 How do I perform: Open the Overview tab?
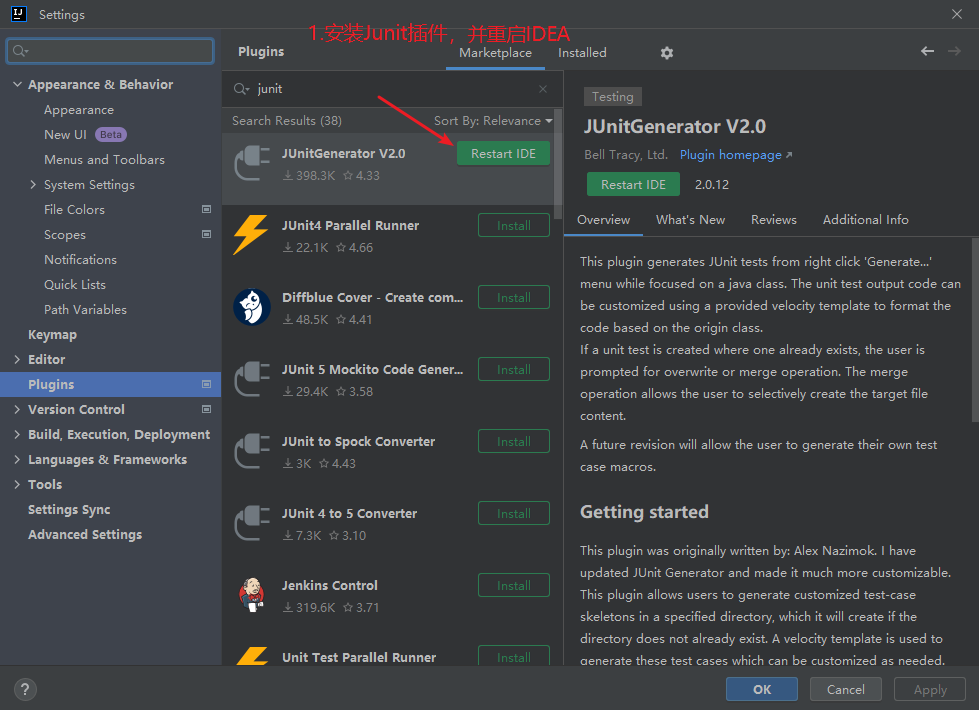[x=603, y=220]
